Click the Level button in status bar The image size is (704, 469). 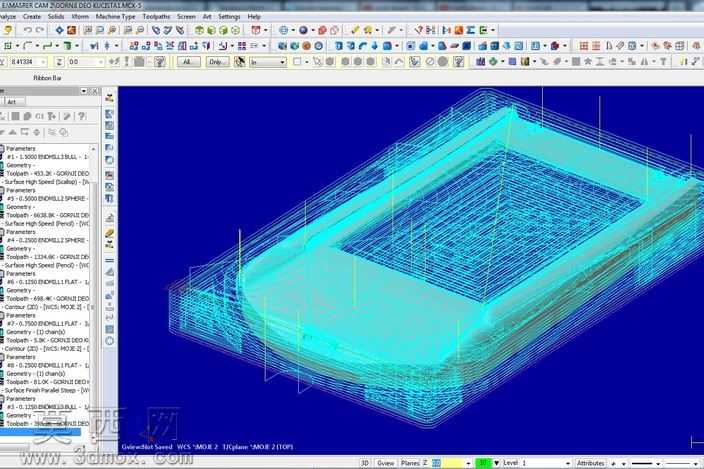510,463
